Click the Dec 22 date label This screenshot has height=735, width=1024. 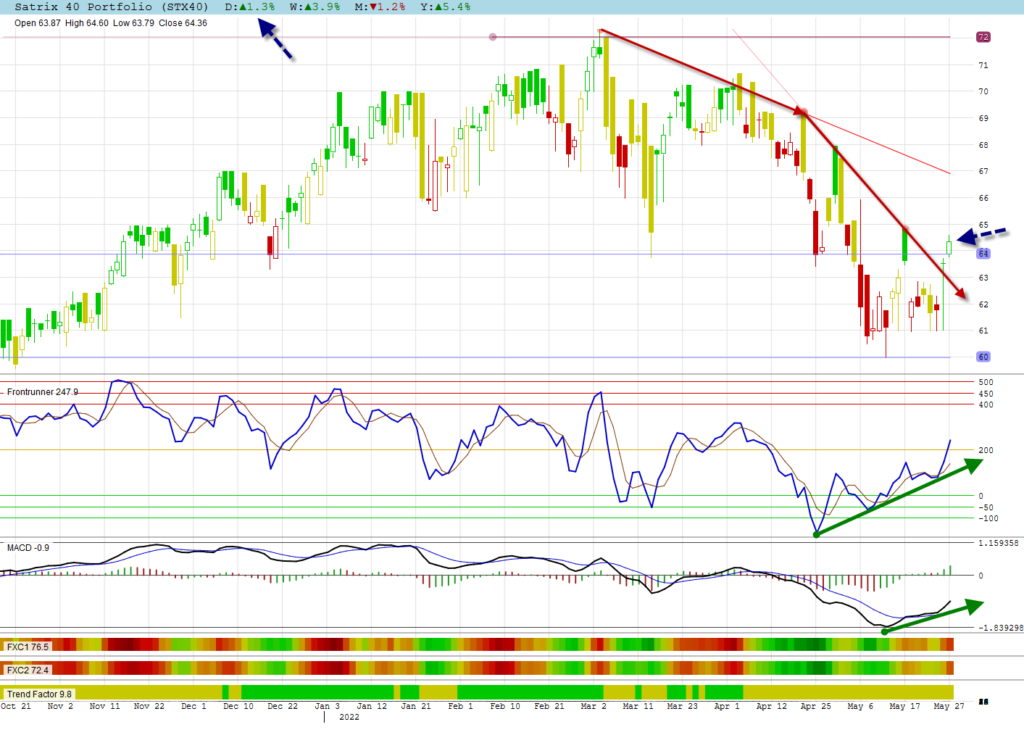tap(283, 706)
